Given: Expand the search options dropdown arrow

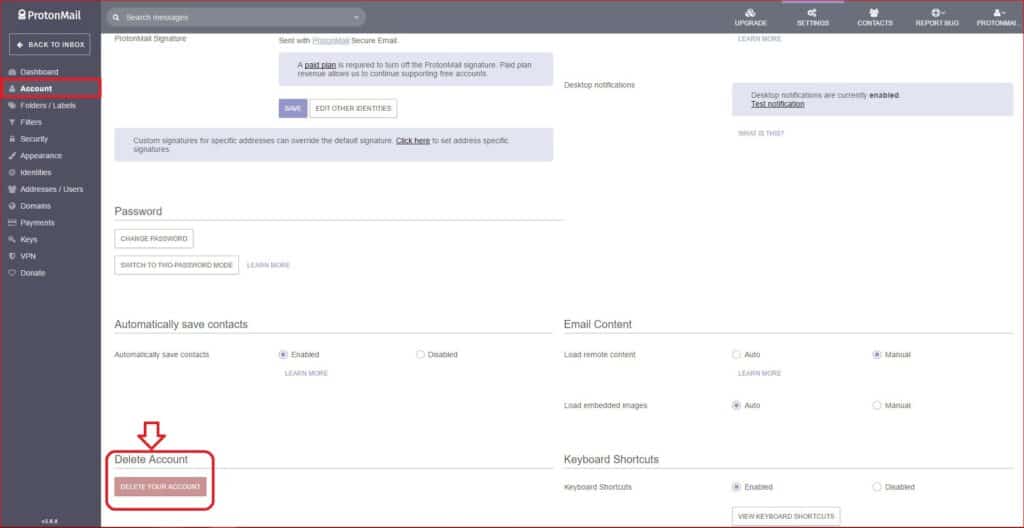Looking at the screenshot, I should [x=356, y=17].
